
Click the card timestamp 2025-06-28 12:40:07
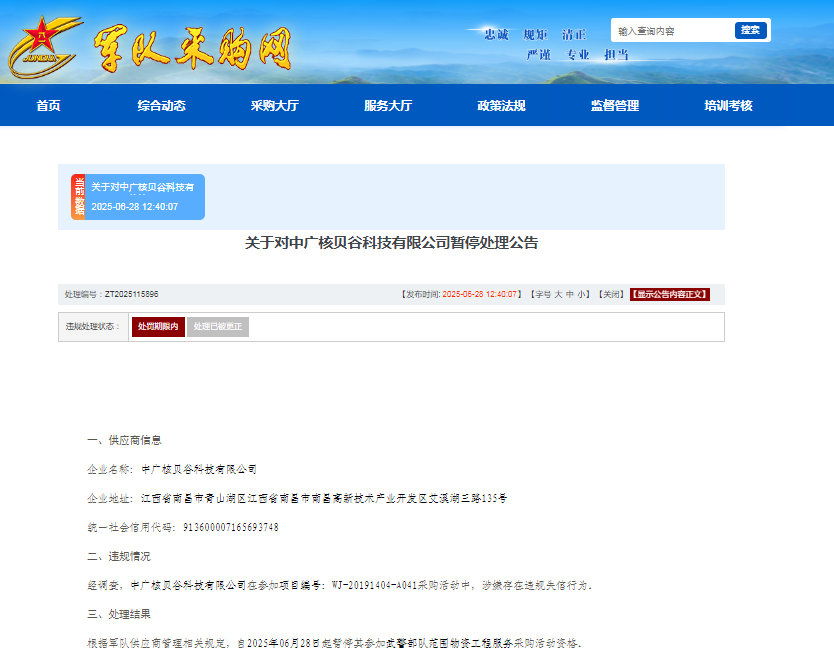point(135,207)
